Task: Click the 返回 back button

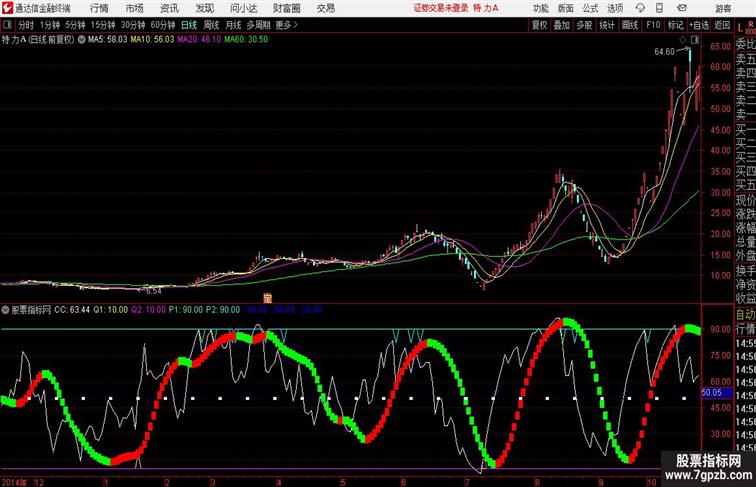Action: (722, 25)
